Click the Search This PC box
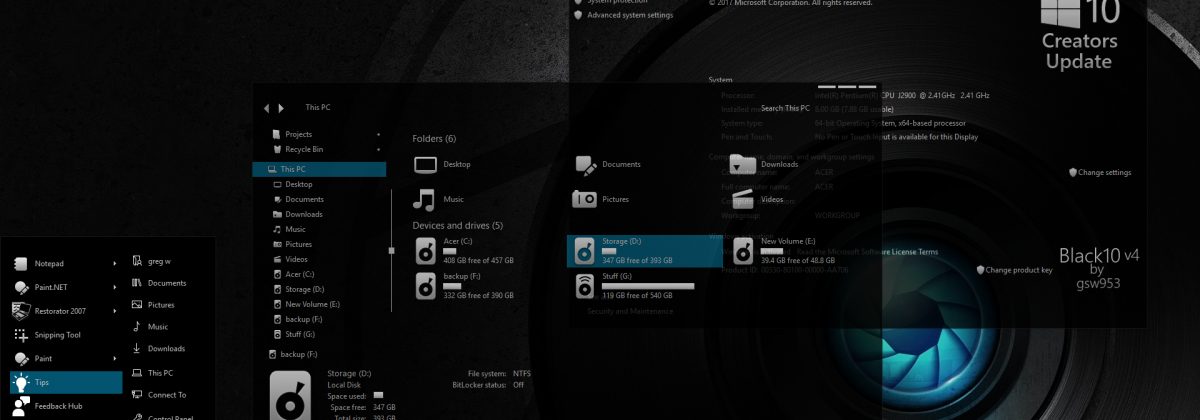1200x420 pixels. [x=785, y=108]
